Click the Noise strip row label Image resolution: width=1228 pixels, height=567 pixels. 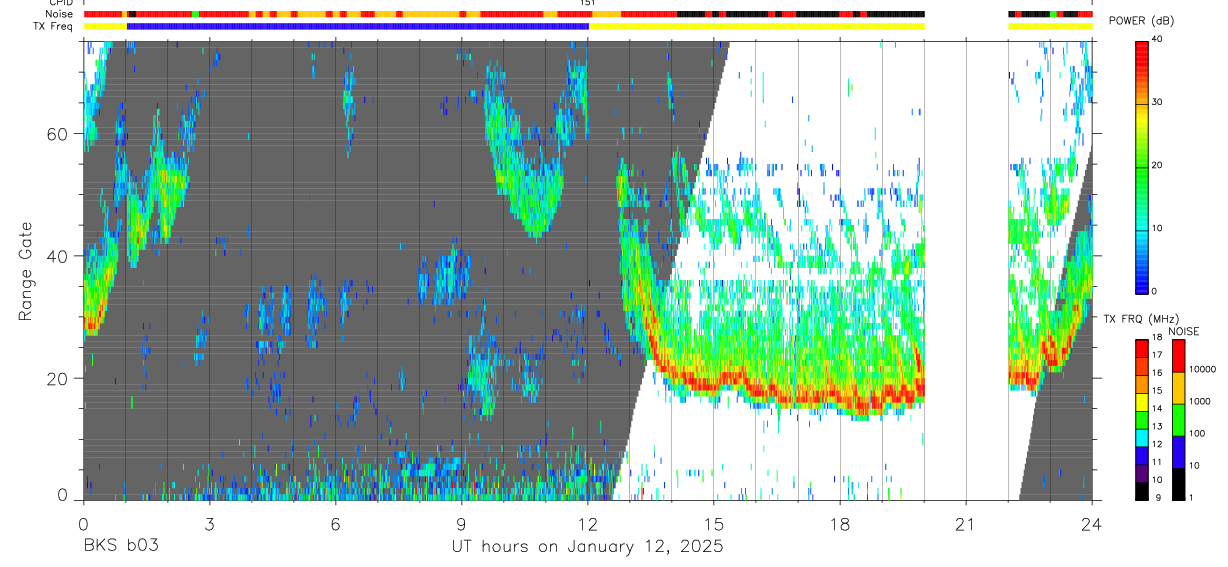(59, 14)
